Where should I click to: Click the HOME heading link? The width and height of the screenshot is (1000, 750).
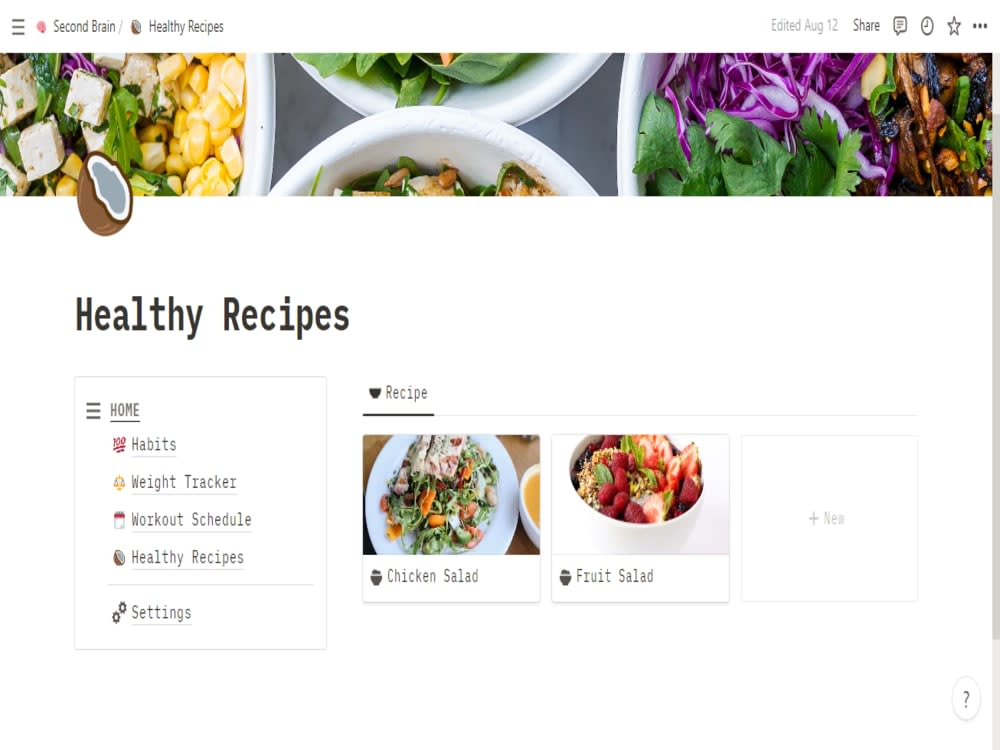coord(124,410)
